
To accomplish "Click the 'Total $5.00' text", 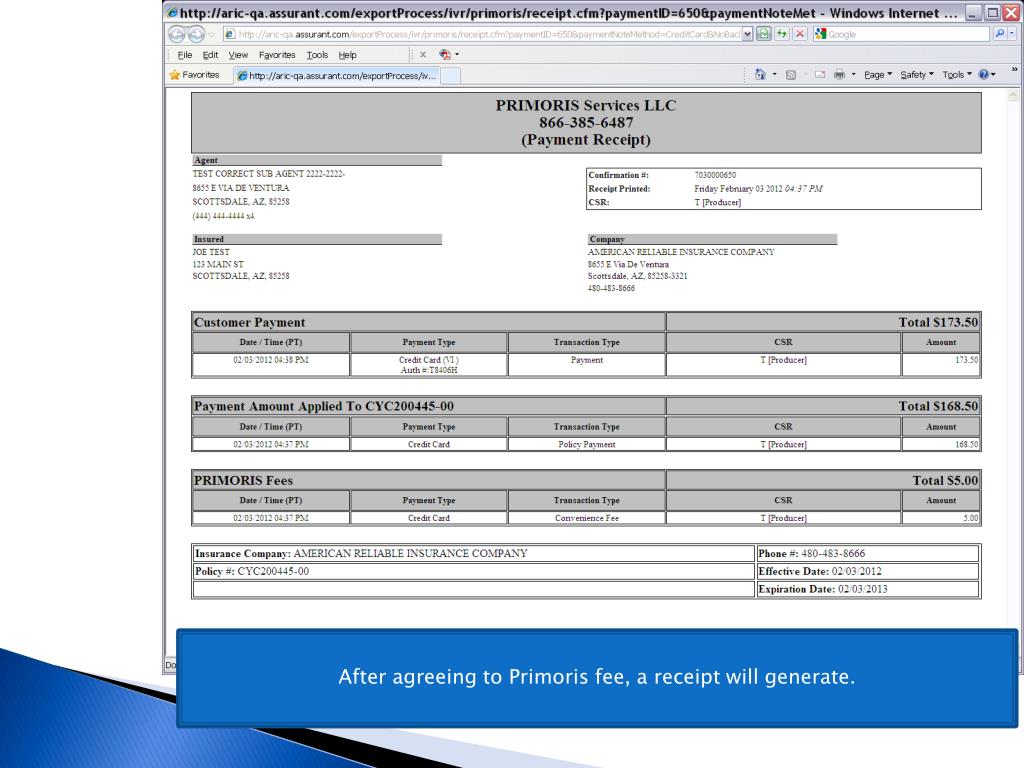I will pos(945,480).
